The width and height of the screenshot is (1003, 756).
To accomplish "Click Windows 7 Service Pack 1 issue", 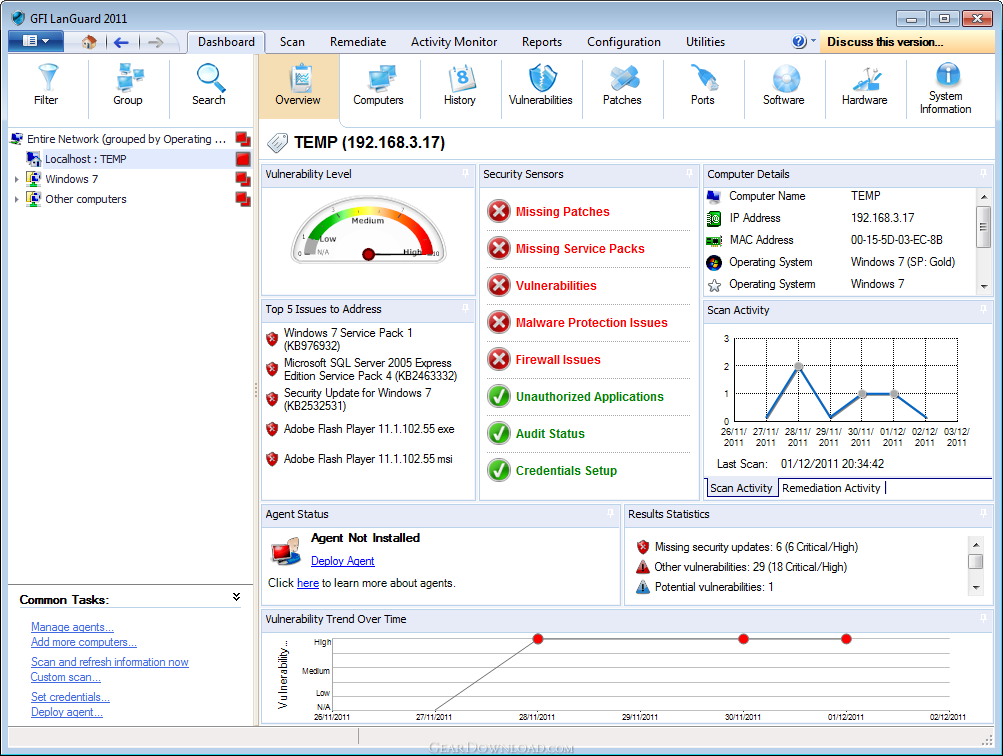I will (x=349, y=340).
